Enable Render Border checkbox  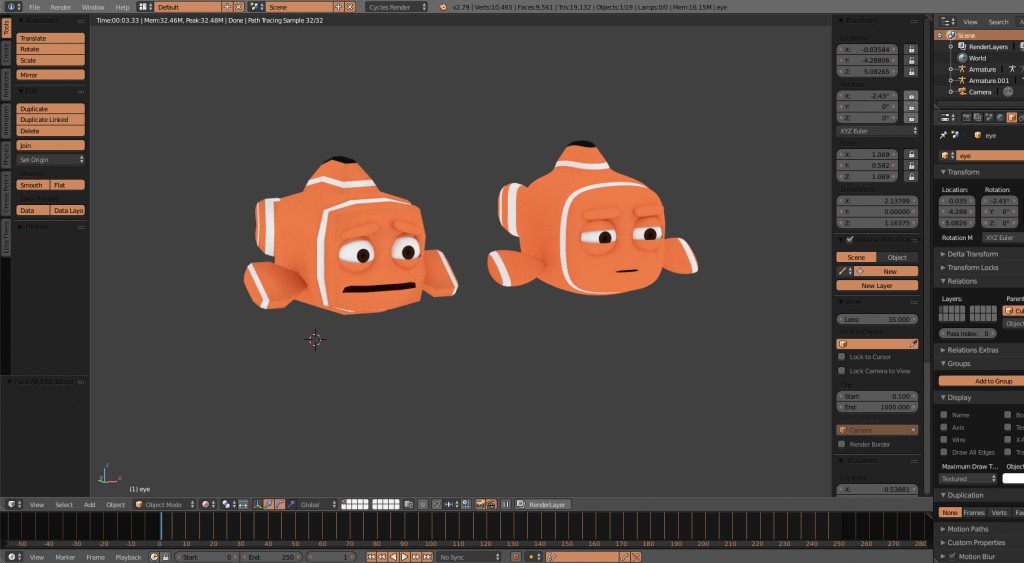(x=842, y=444)
